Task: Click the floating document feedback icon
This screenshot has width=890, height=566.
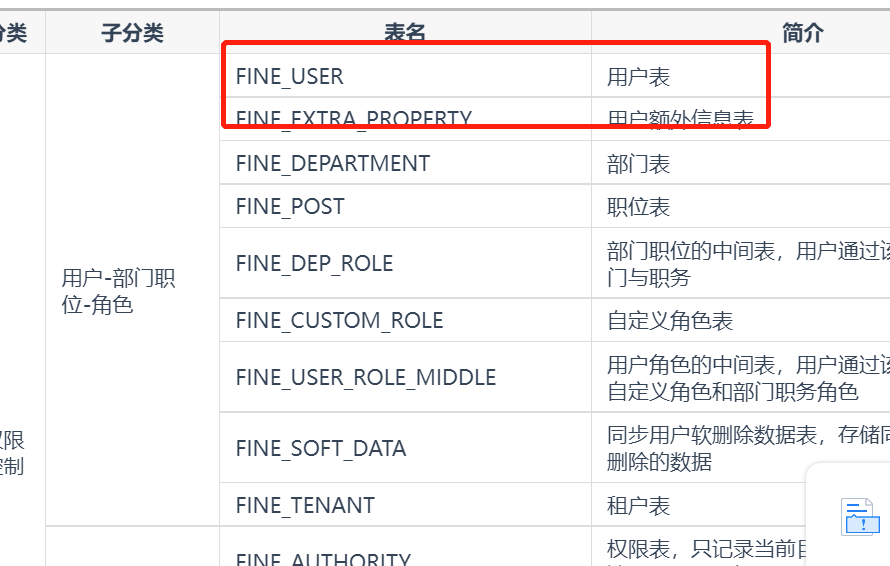Action: pyautogui.click(x=860, y=517)
